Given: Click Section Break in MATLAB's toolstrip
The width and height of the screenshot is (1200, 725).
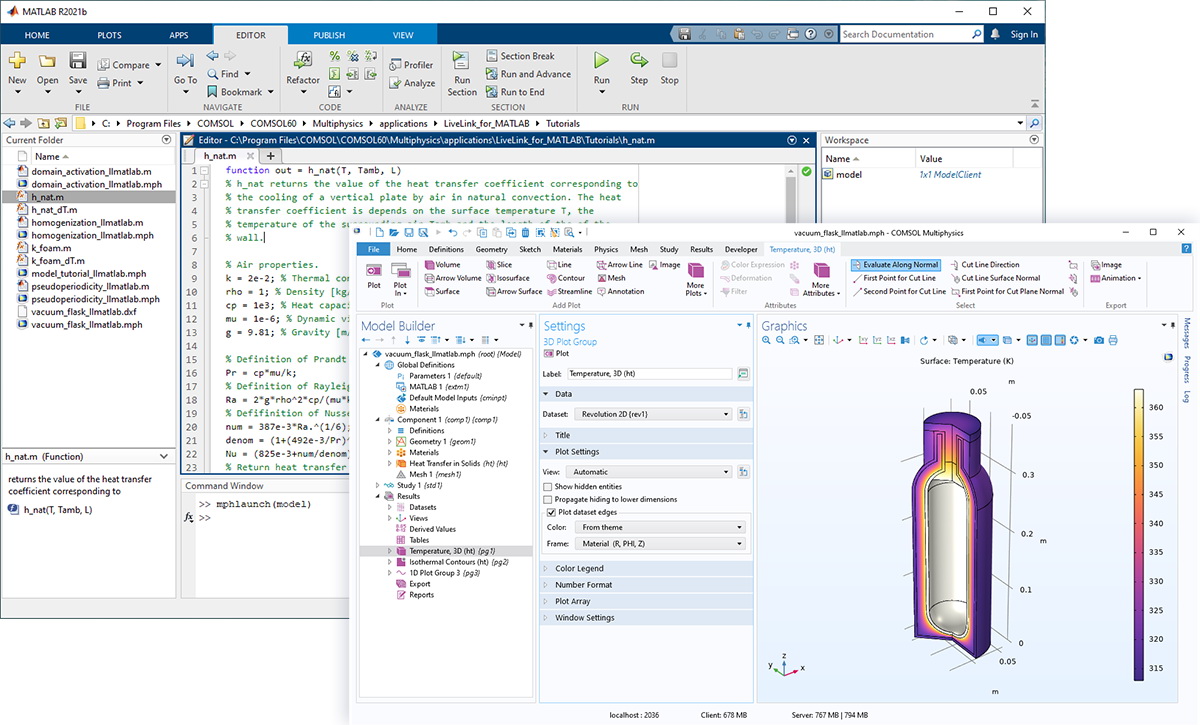Looking at the screenshot, I should click(x=520, y=56).
